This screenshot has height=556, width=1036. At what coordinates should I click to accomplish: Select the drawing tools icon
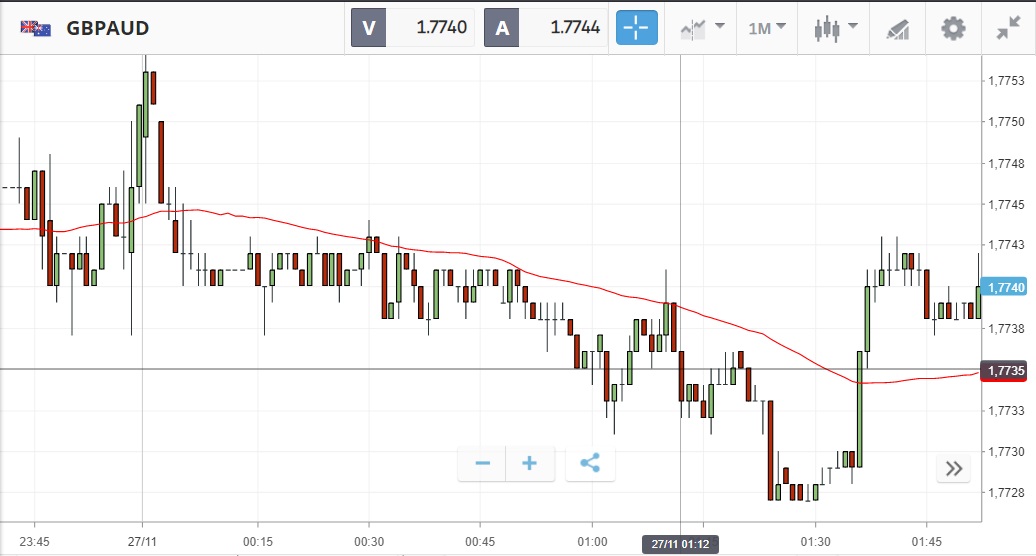(898, 28)
